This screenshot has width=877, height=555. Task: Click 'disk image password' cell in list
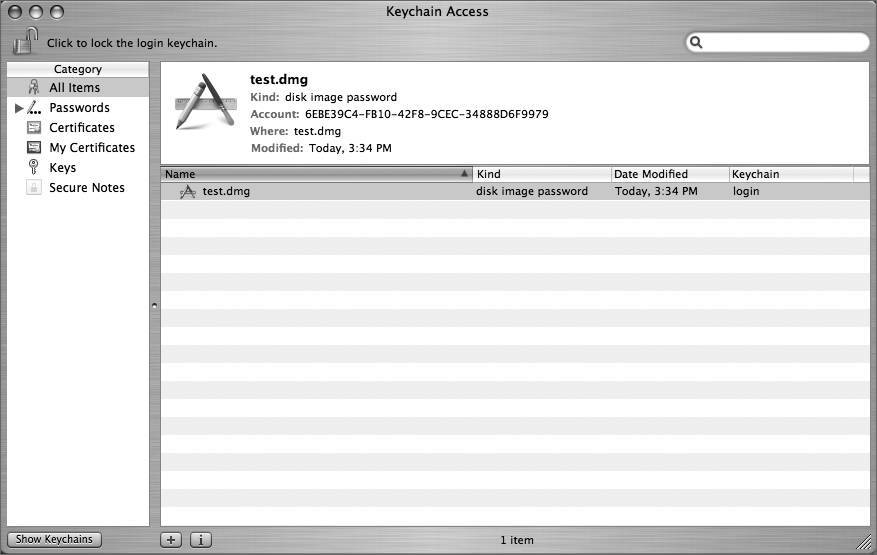pyautogui.click(x=532, y=191)
